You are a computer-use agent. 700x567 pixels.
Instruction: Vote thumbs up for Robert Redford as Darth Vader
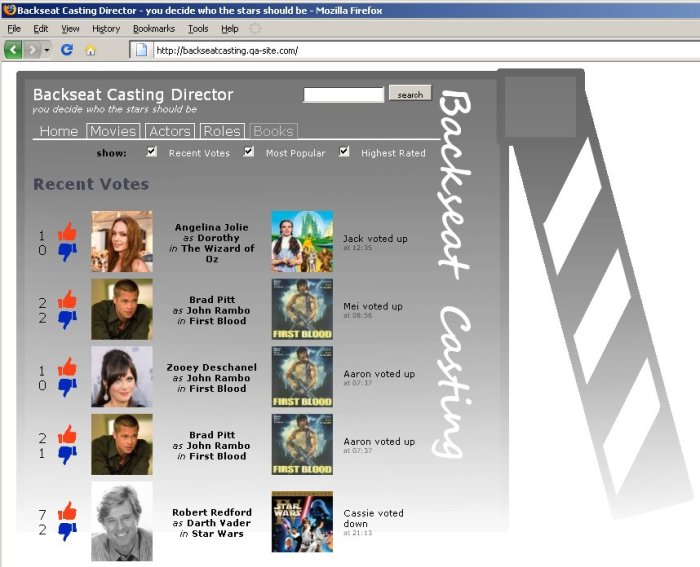tap(67, 511)
